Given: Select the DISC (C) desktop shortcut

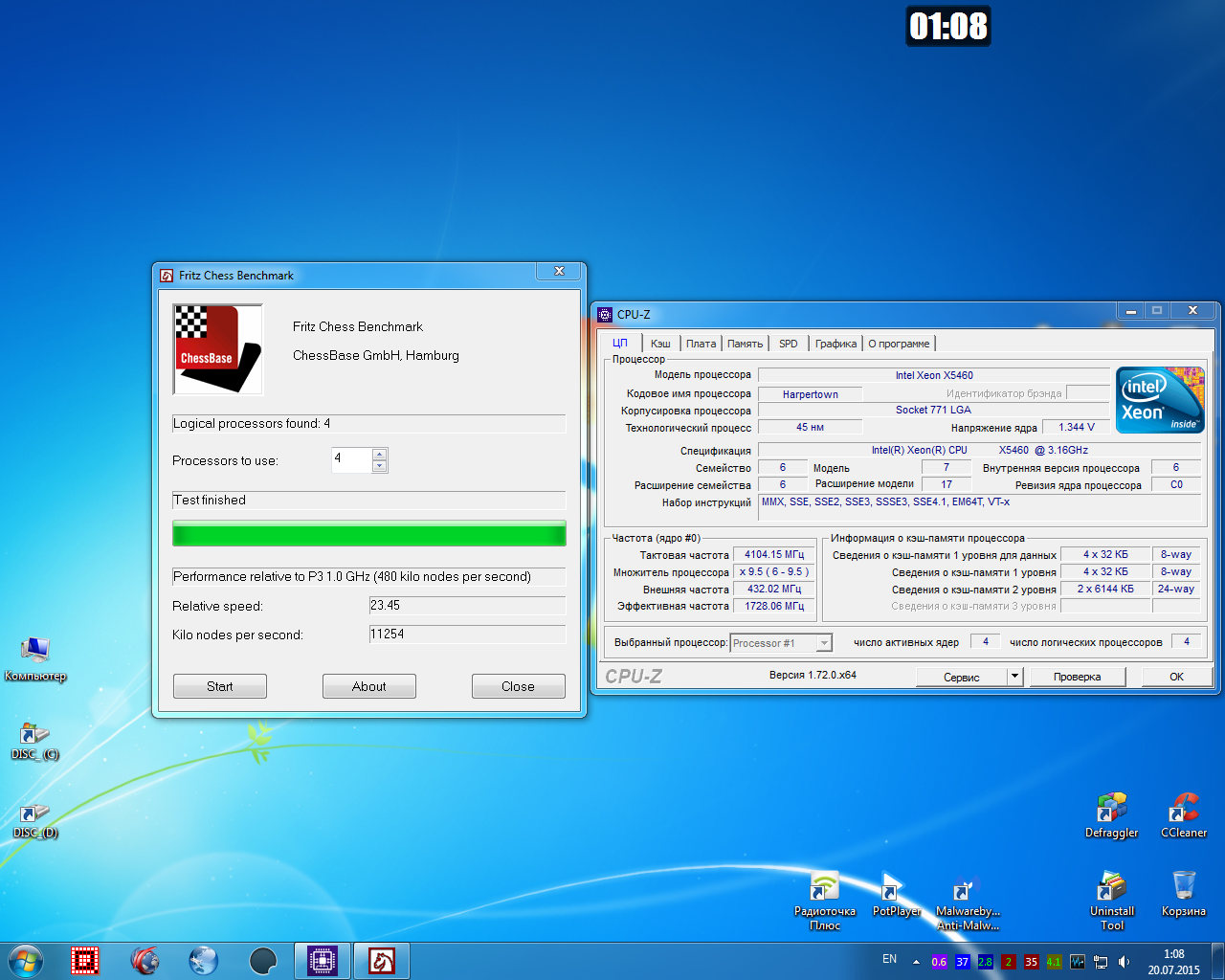Looking at the screenshot, I should pyautogui.click(x=35, y=741).
